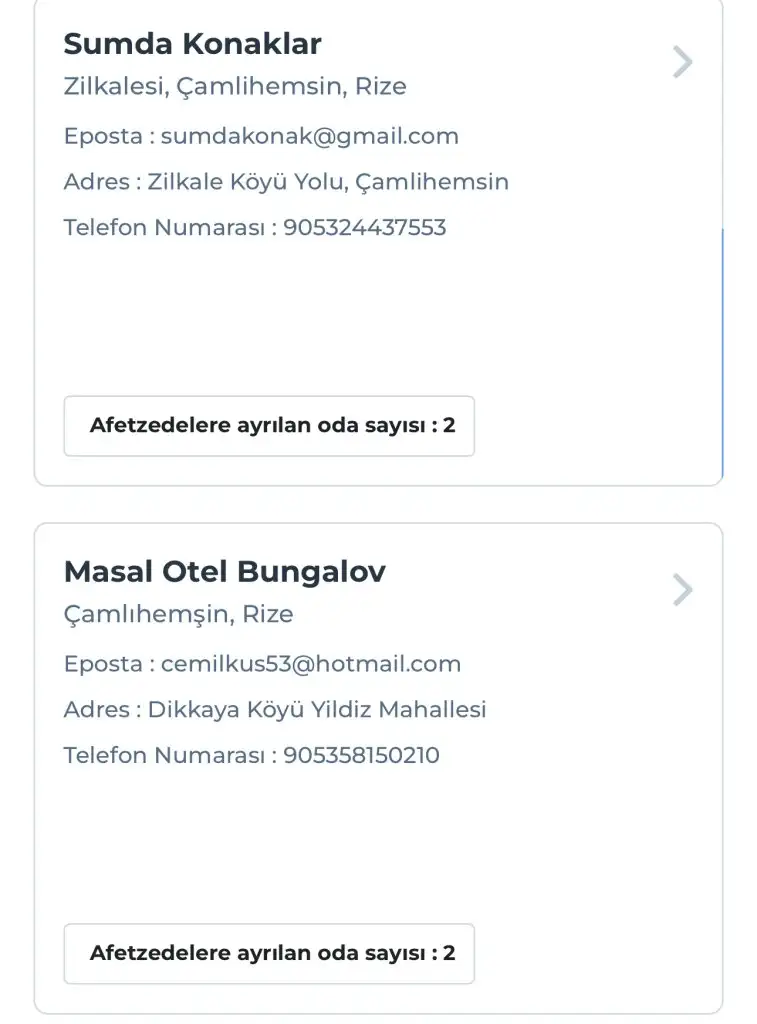The height and width of the screenshot is (1024, 757).
Task: Click location Zilkalesi, Çamlihemsin, Rize
Action: (x=235, y=87)
